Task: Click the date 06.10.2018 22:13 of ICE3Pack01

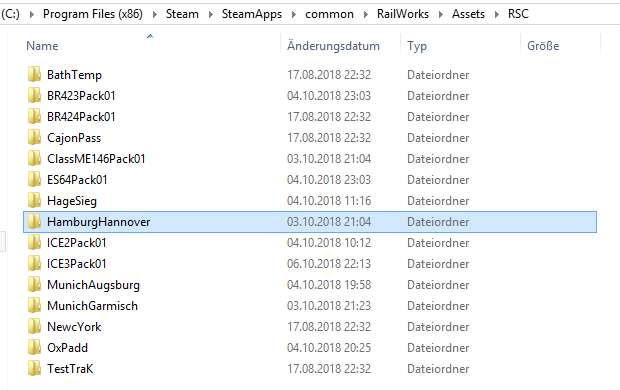Action: 329,263
